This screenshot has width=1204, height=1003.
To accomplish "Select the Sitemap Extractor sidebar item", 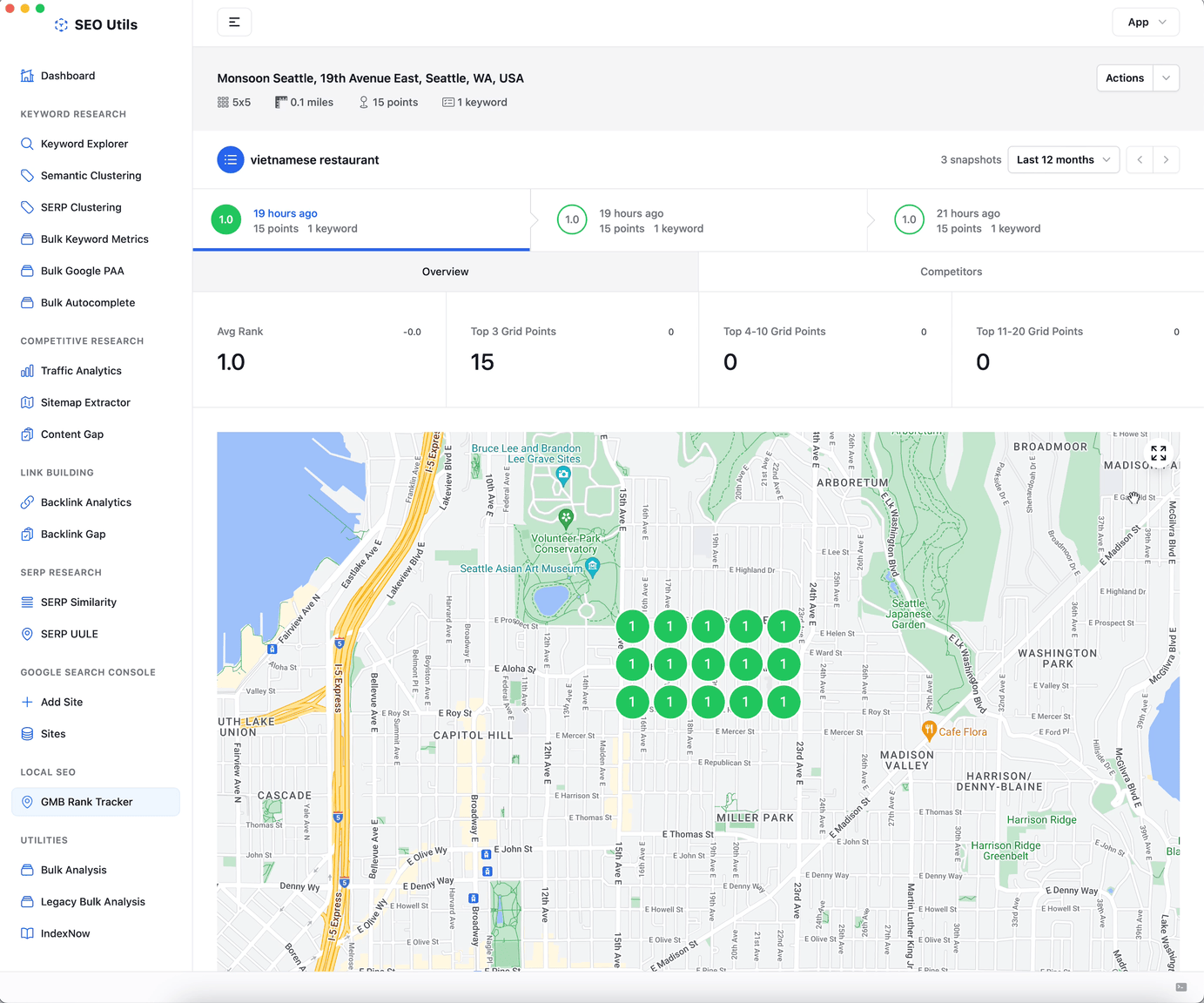I will coord(84,402).
